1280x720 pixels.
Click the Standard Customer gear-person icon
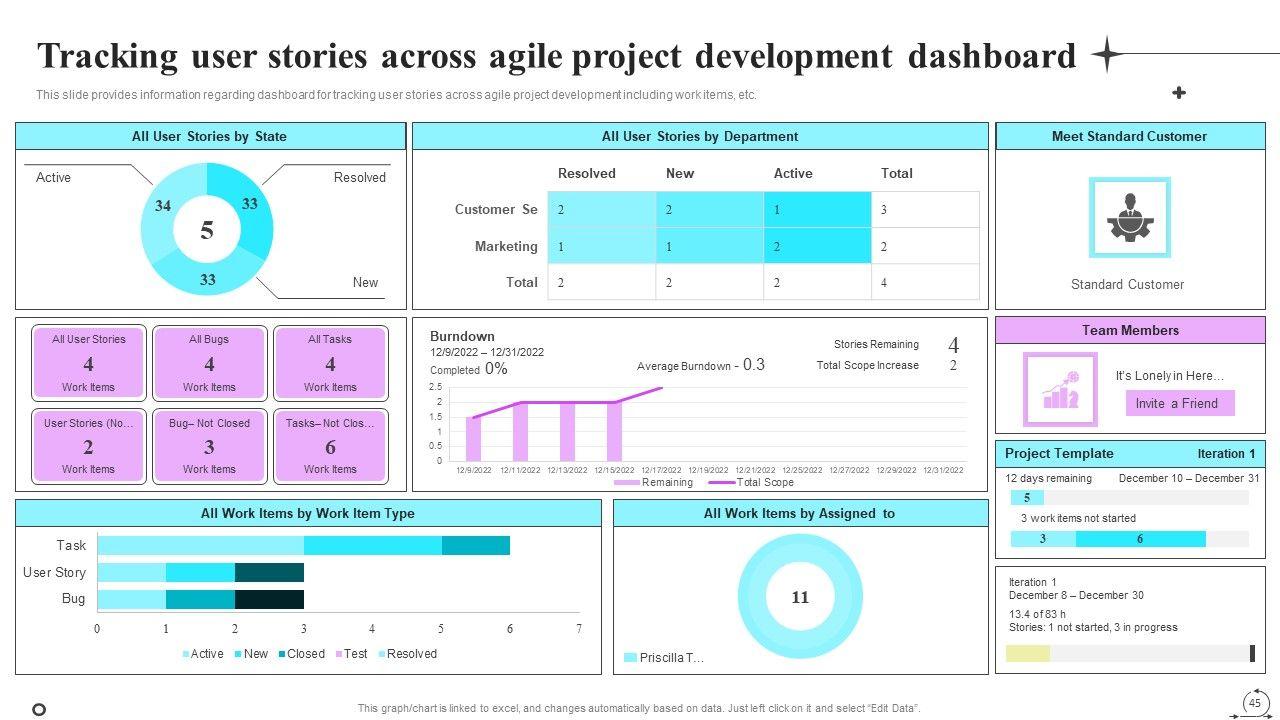click(x=1129, y=217)
